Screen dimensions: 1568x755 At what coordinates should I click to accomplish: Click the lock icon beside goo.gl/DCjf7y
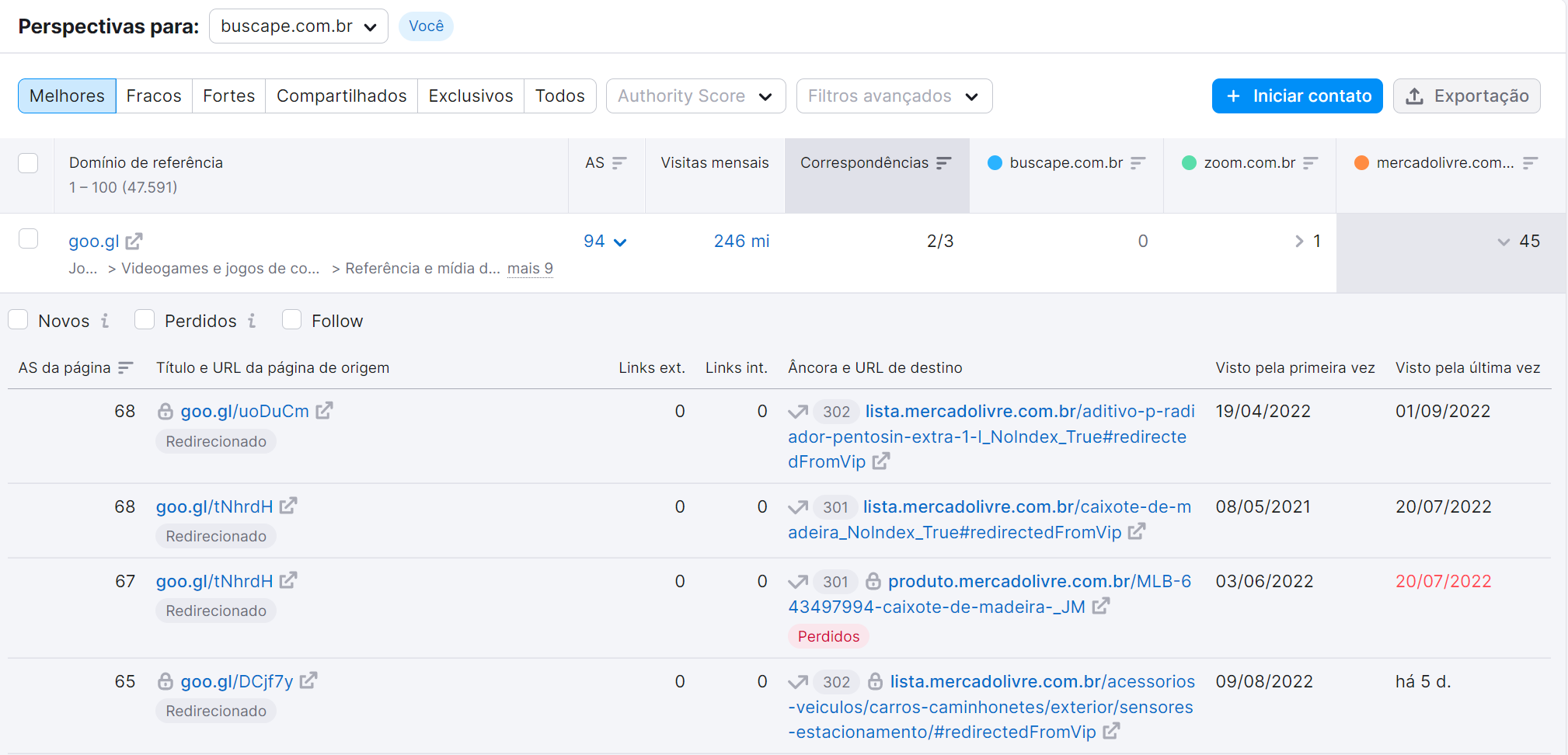click(165, 681)
